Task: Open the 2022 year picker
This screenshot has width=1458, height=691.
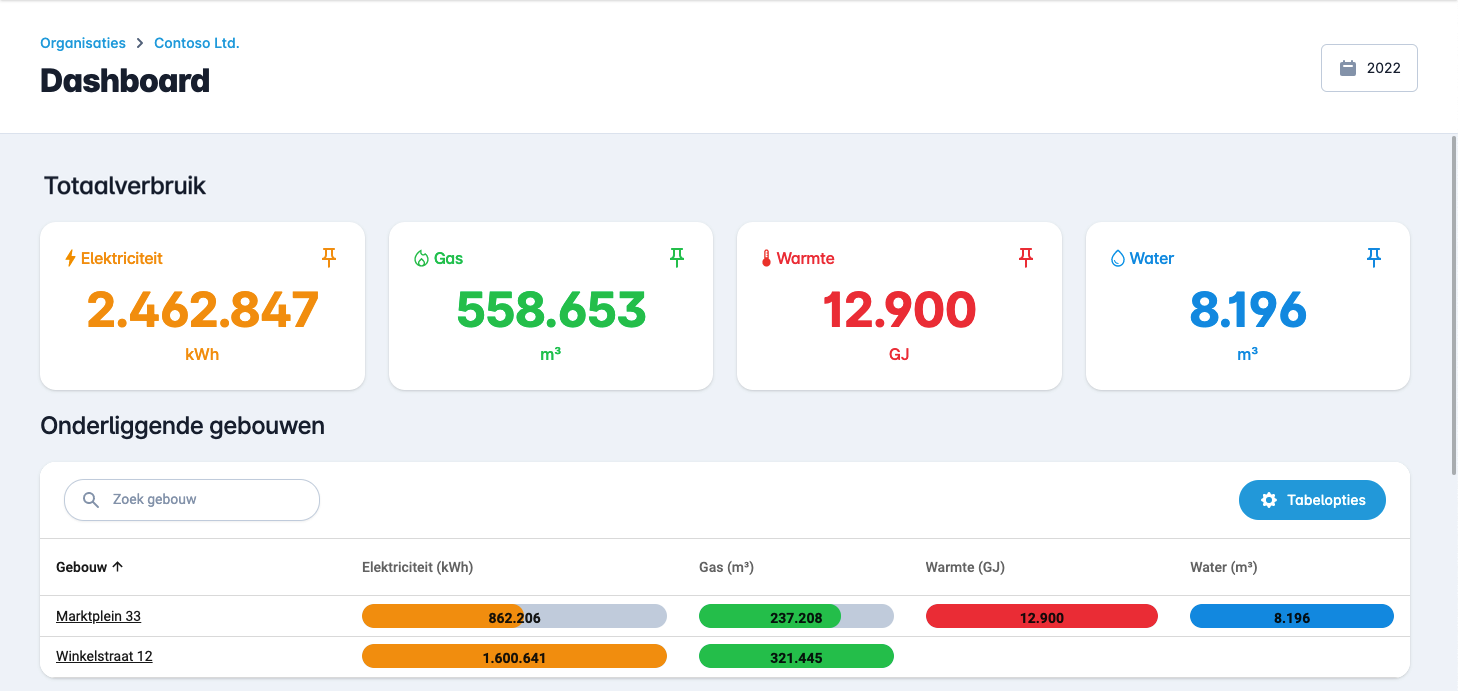Action: (x=1369, y=68)
